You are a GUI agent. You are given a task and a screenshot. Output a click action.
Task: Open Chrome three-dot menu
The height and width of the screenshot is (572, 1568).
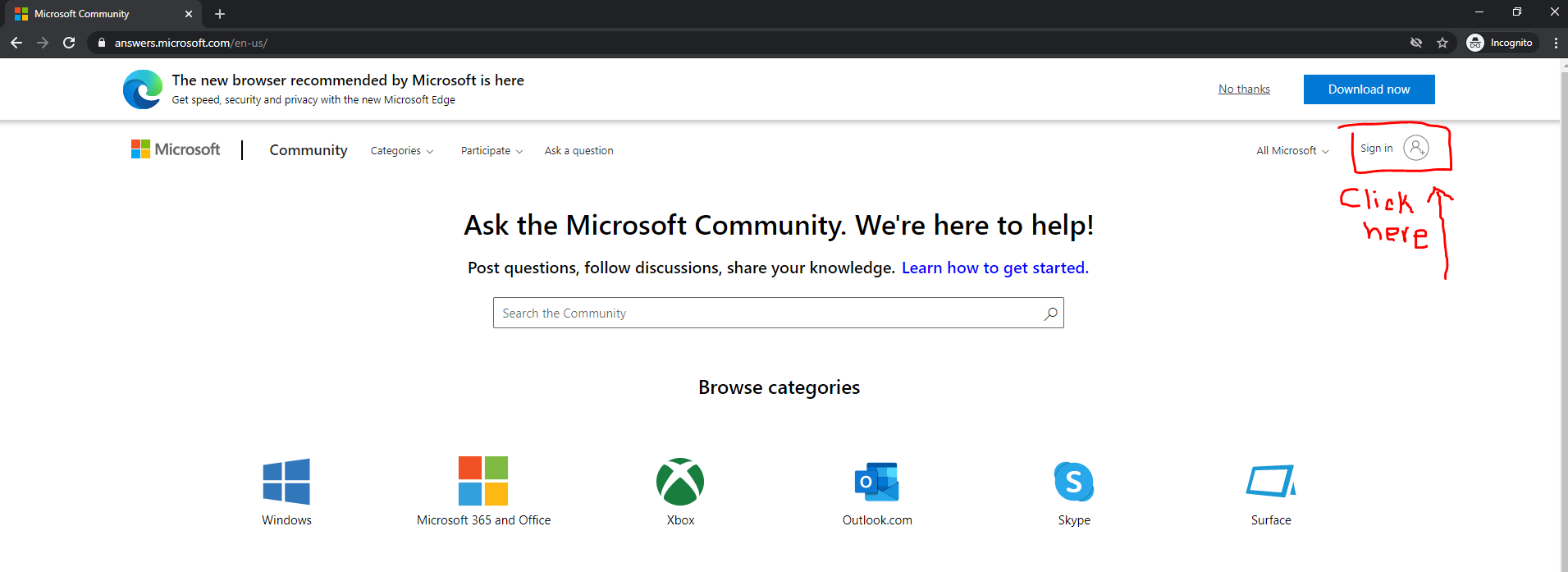pyautogui.click(x=1556, y=43)
